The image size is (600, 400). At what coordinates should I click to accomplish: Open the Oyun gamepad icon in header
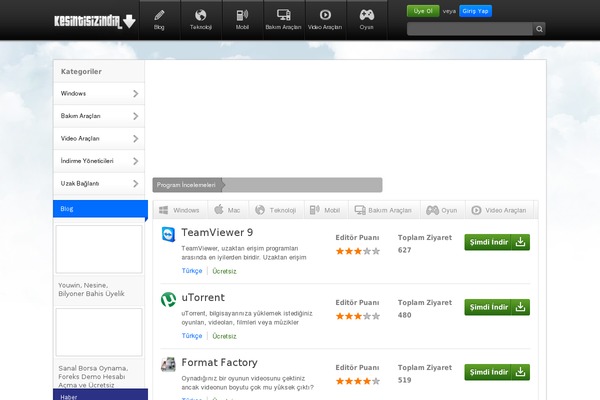coord(367,15)
